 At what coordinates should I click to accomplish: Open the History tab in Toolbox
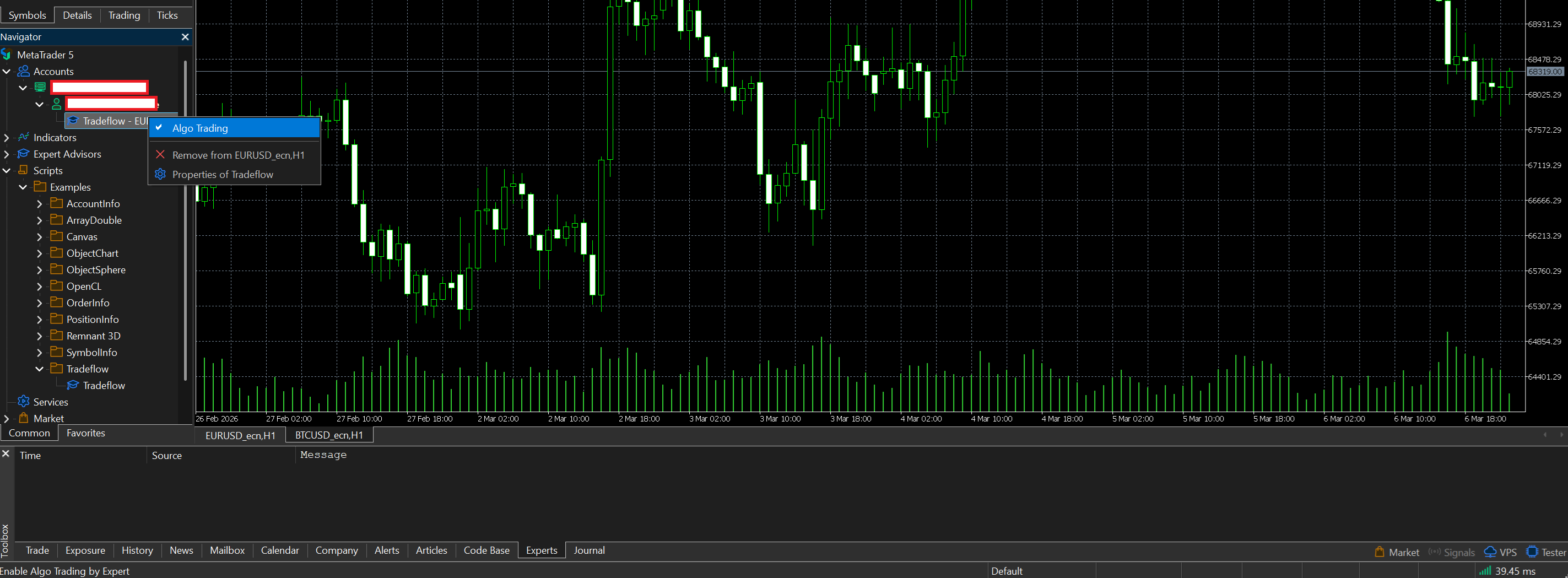137,550
